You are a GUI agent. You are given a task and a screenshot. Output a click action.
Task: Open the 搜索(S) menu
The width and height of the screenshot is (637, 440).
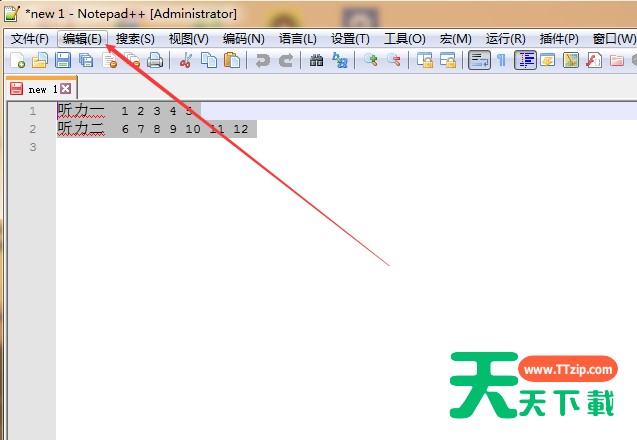(x=135, y=39)
